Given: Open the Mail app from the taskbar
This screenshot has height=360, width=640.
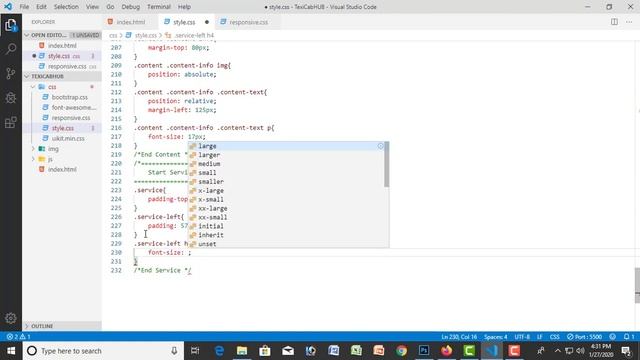Looking at the screenshot, I should coord(288,351).
